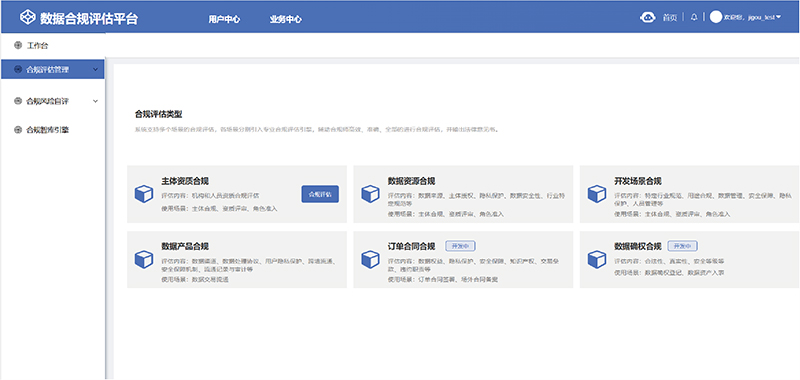Viewport: 800px width, 380px height.
Task: Select 合规评估管理 sidebar item
Action: coord(52,69)
